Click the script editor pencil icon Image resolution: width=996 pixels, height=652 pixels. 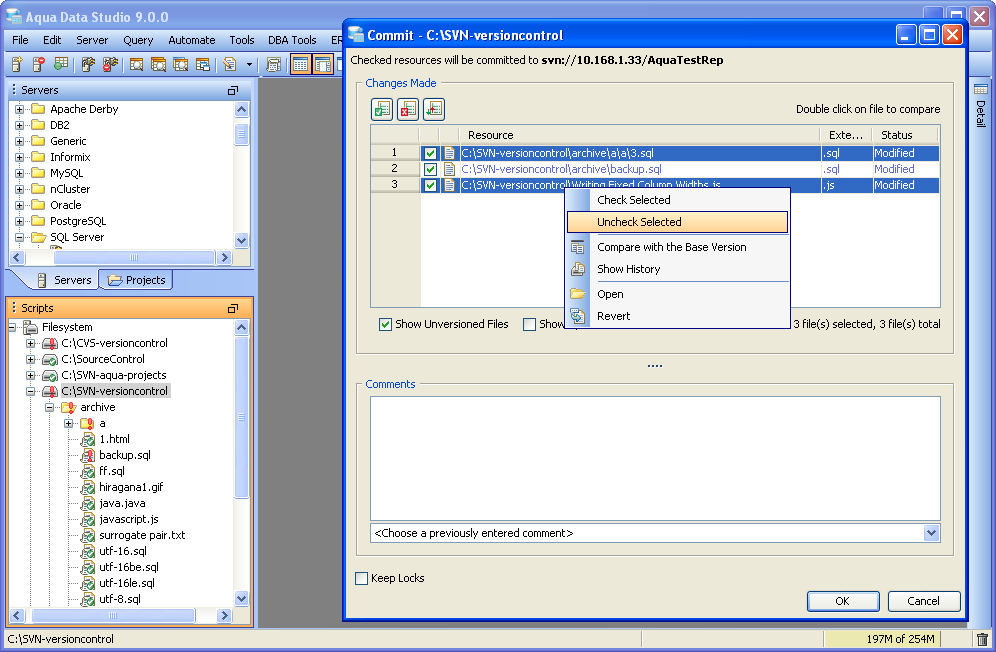pos(230,64)
